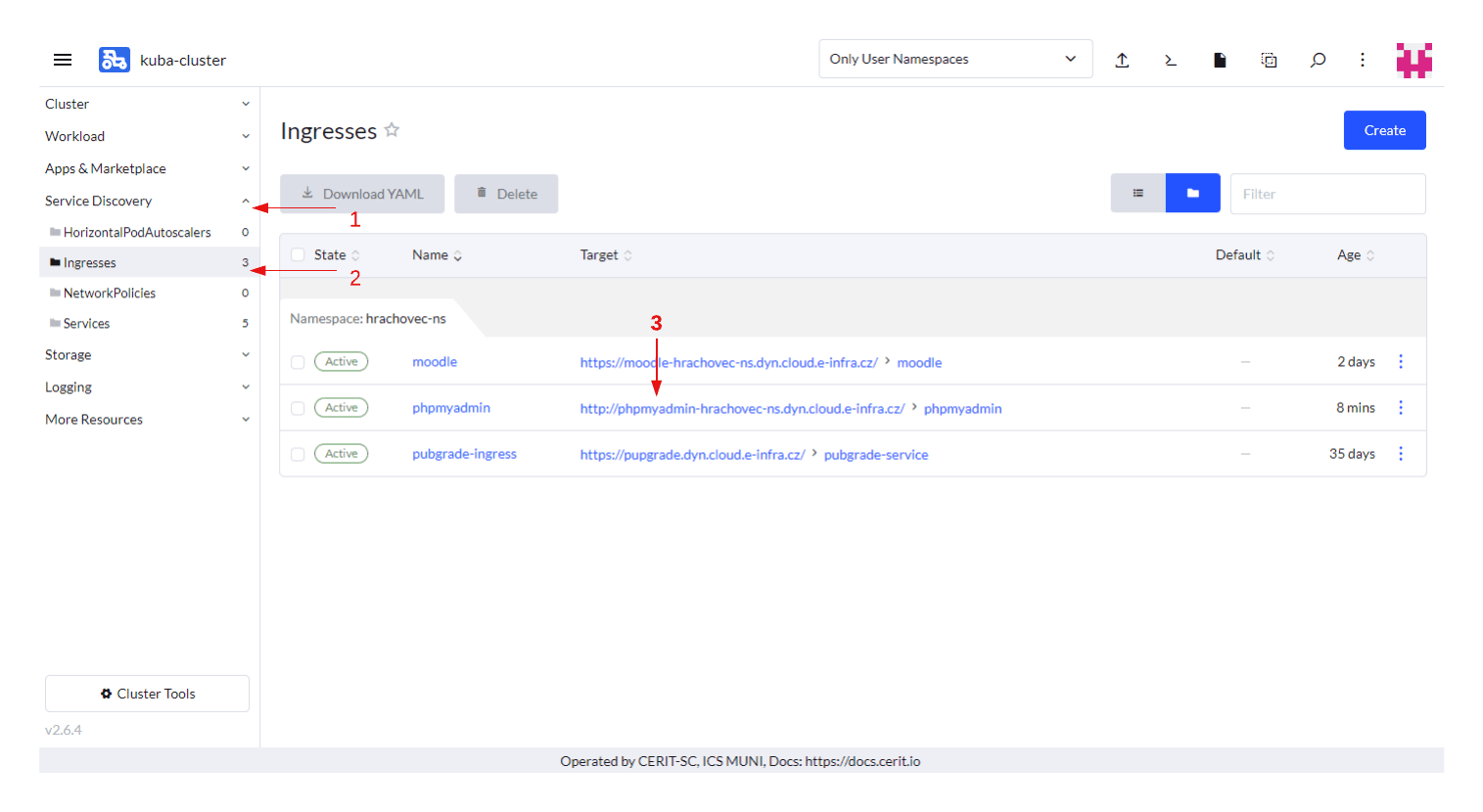Check the pubgrade-ingress row checkbox
Screen dimensions: 1483x812
[x=298, y=454]
